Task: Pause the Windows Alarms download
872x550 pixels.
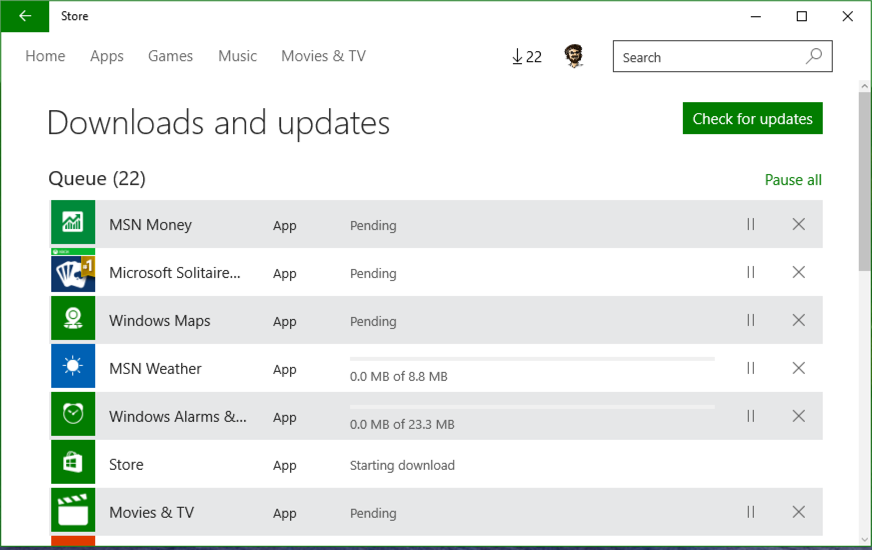Action: (751, 415)
